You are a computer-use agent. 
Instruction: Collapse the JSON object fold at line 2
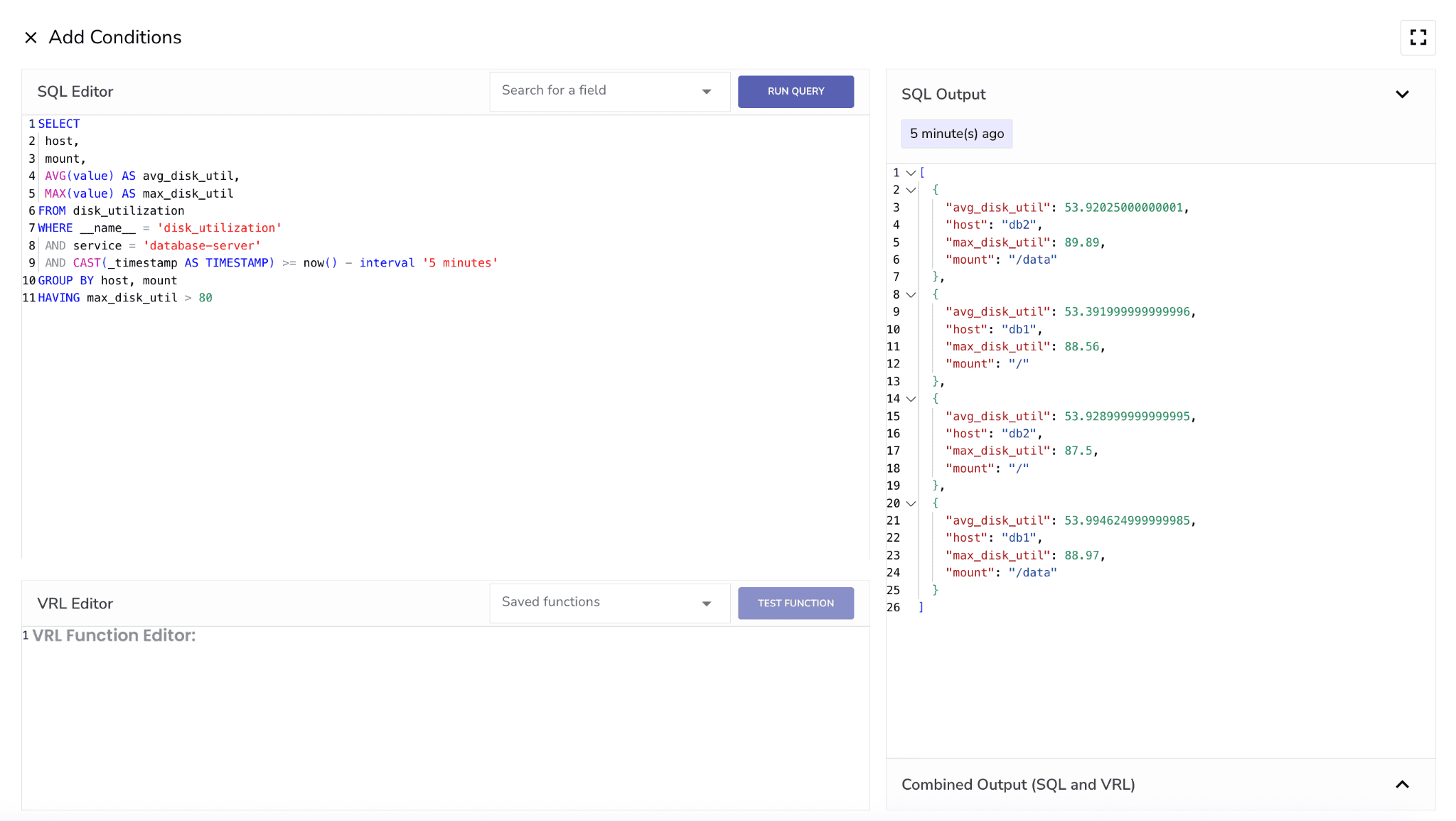pos(911,191)
